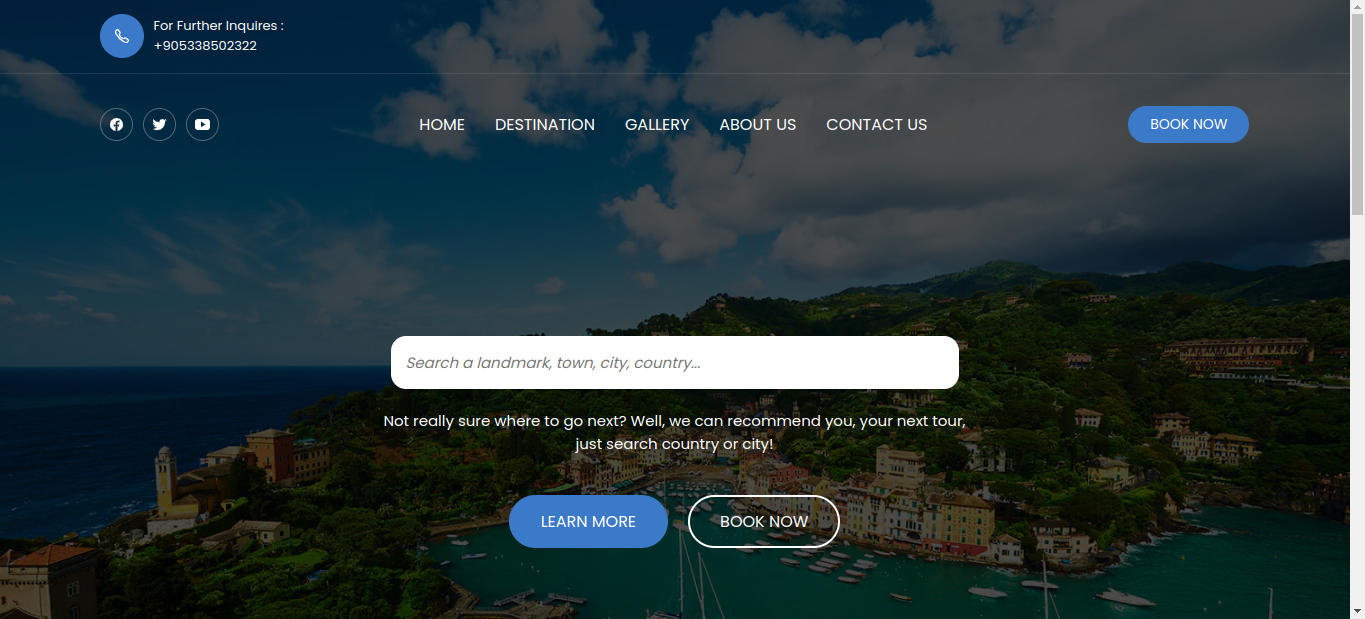Open the Twitter social icon
1365x619 pixels.
click(159, 125)
